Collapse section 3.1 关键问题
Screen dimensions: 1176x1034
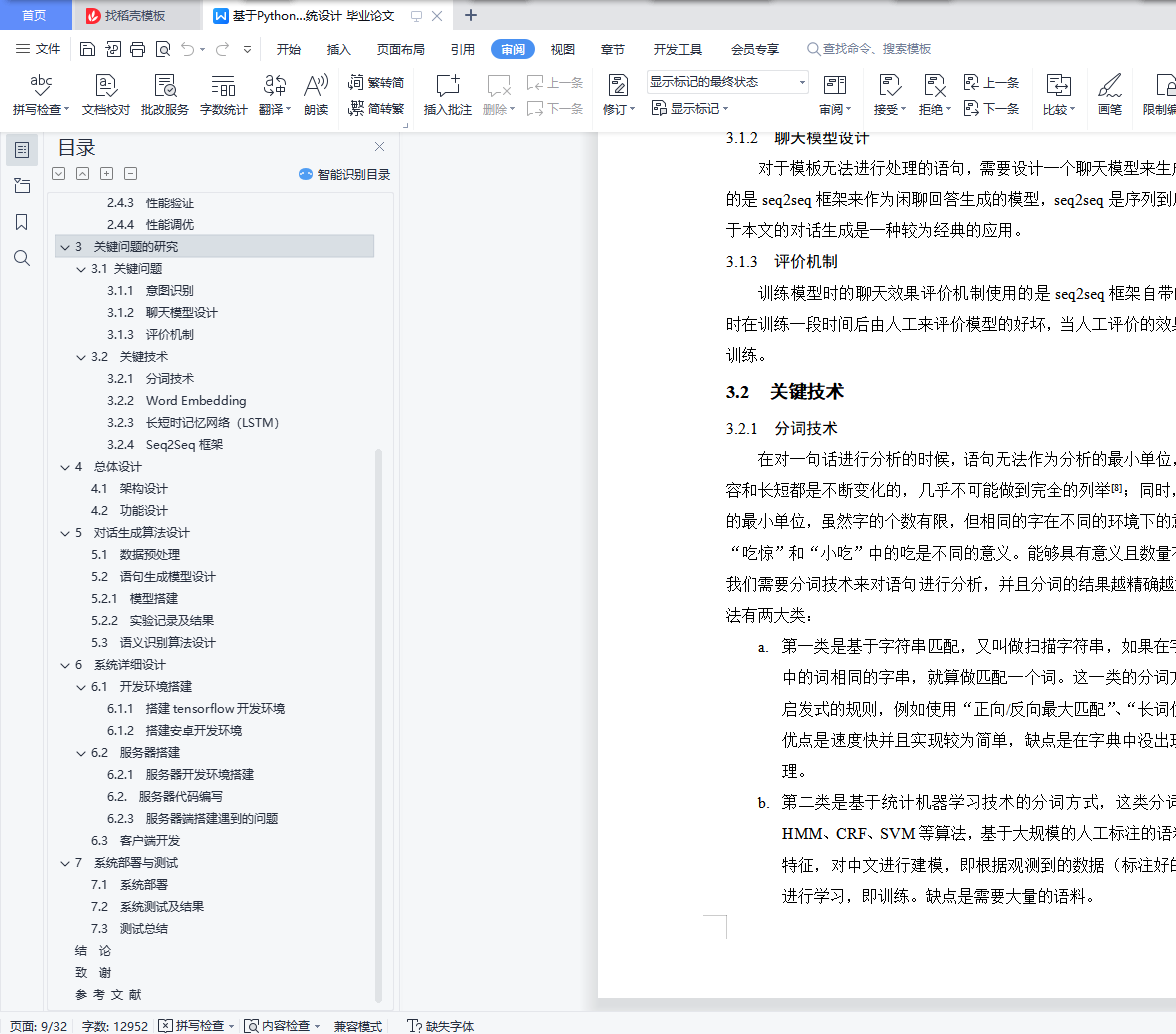(x=81, y=269)
